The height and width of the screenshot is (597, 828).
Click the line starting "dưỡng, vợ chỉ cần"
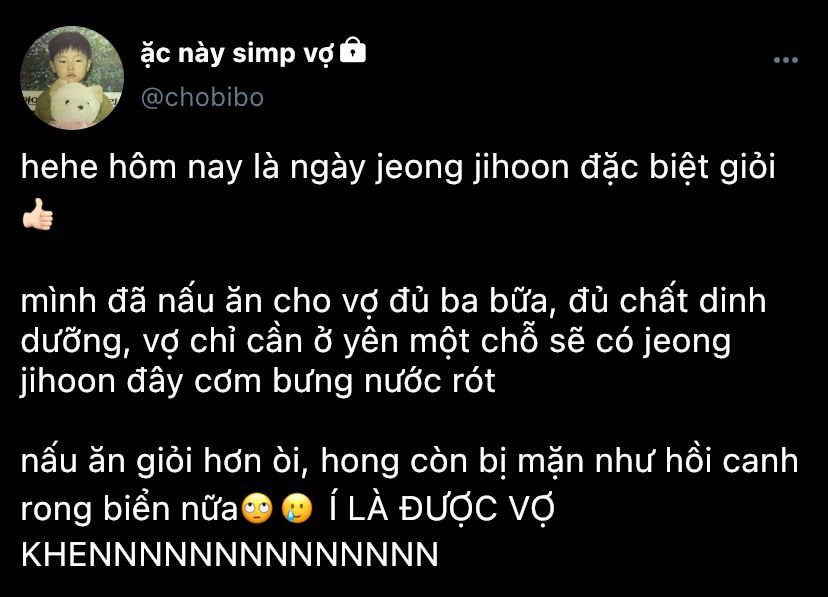(375, 342)
